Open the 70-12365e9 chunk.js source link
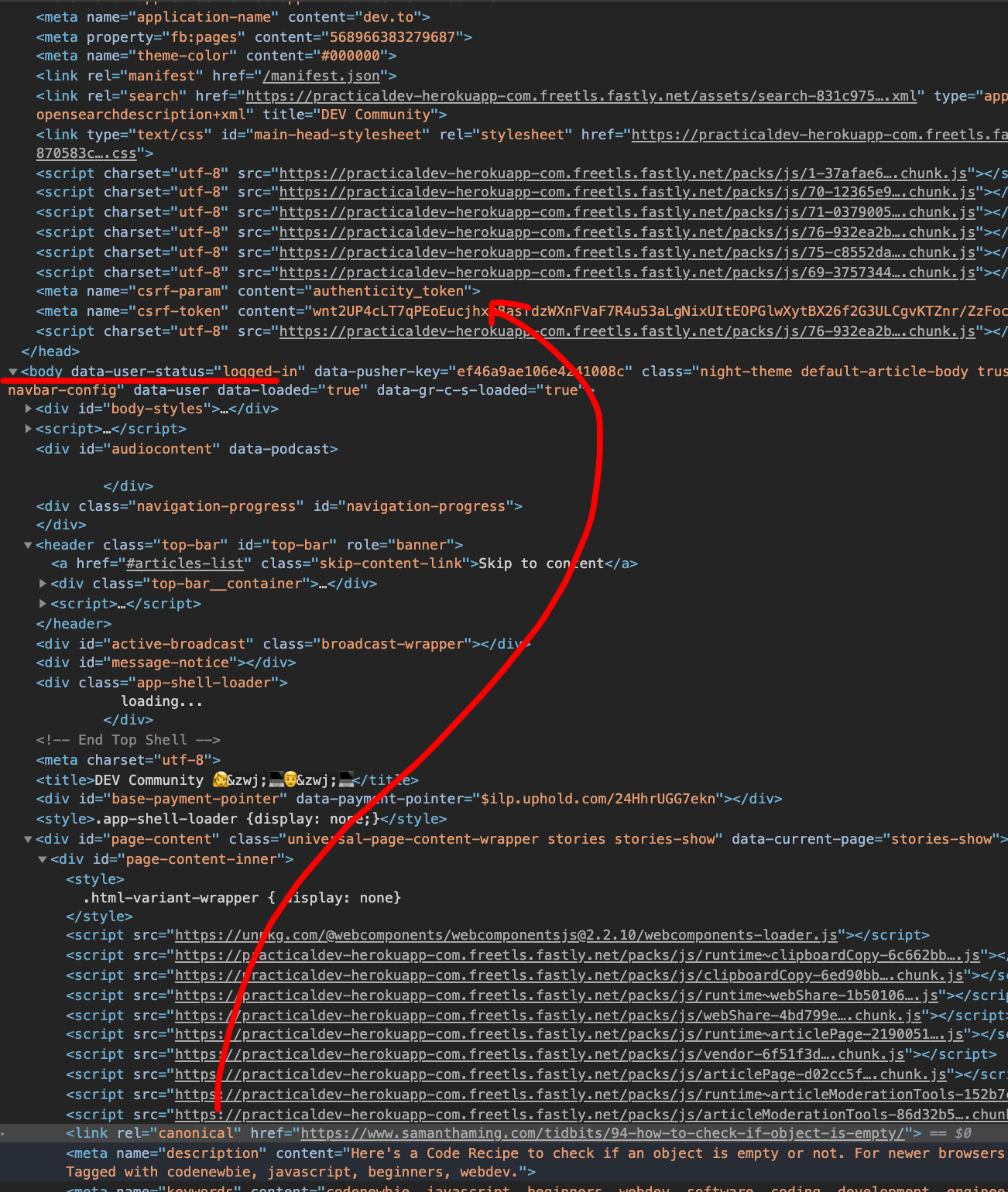The image size is (1008, 1192). coord(627,192)
